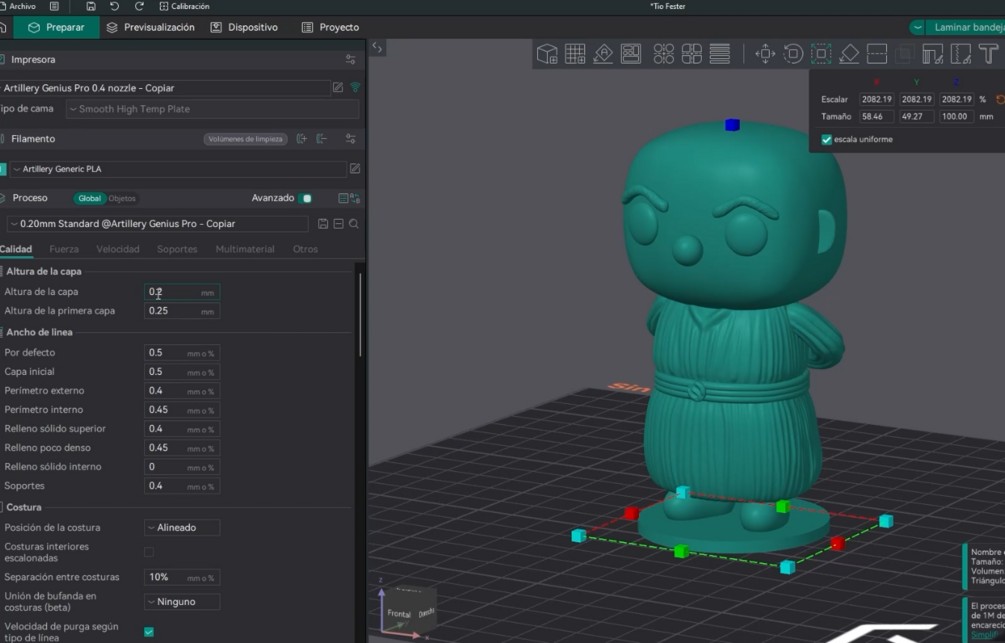Viewport: 1005px width, 643px height.
Task: Switch to the Soportes tab
Action: pos(177,249)
